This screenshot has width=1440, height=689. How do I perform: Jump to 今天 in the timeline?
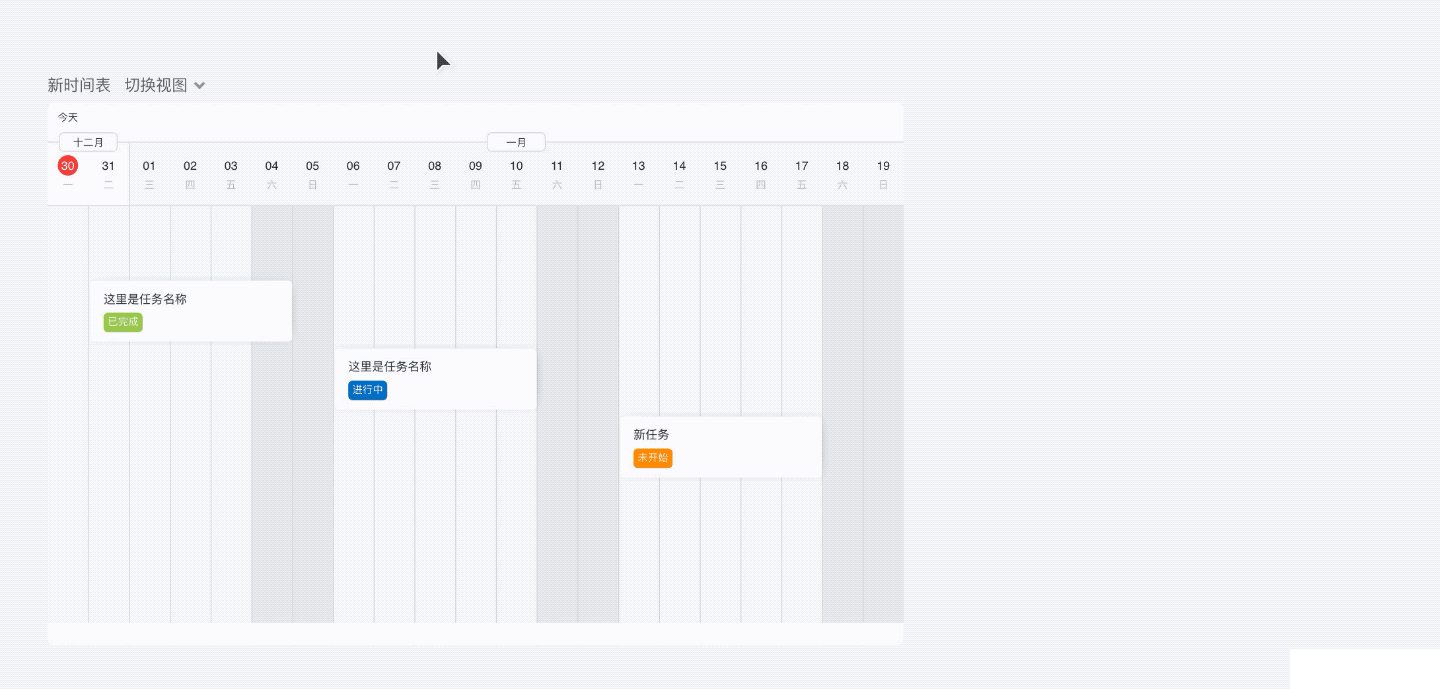click(68, 117)
